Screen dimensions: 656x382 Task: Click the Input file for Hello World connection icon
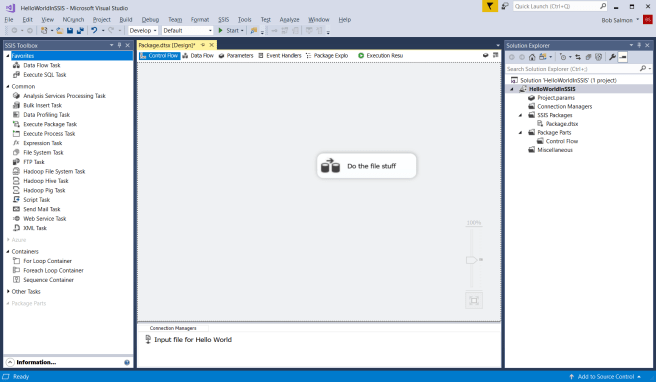(x=148, y=339)
